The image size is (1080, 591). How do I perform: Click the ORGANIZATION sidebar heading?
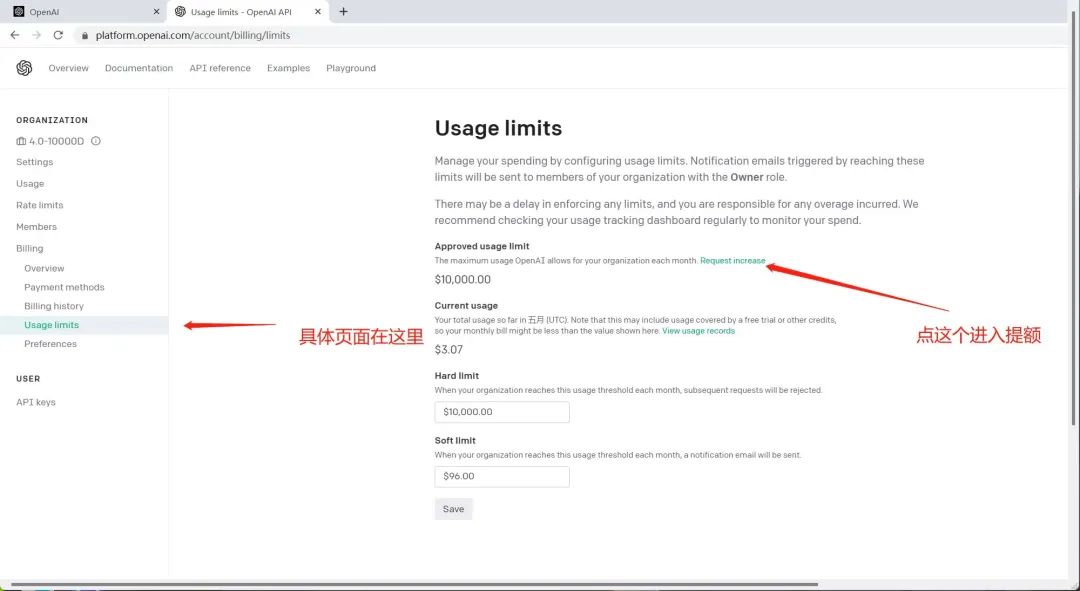pos(52,120)
